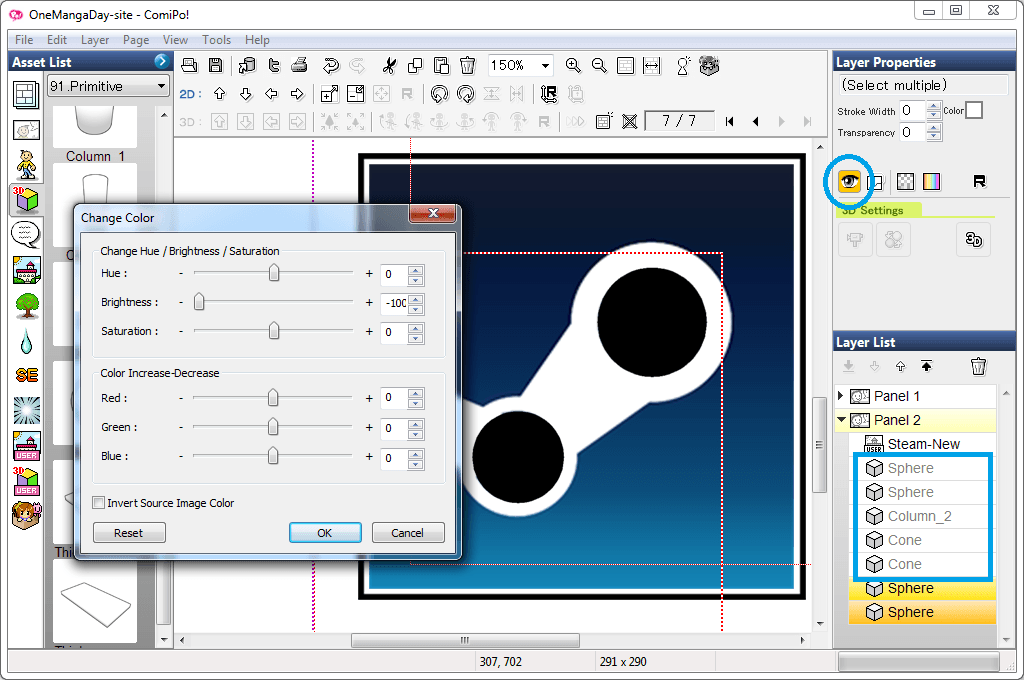Select the Column_2 layer
Viewport: 1024px width, 680px height.
tap(921, 516)
